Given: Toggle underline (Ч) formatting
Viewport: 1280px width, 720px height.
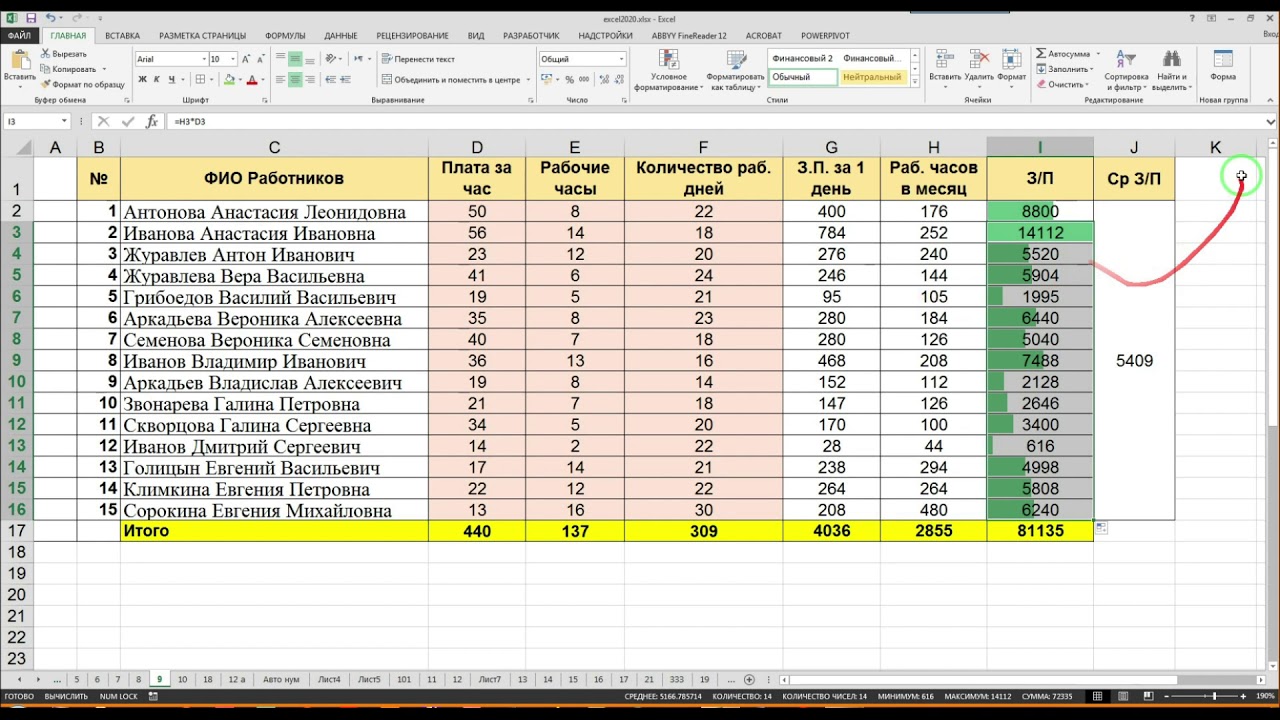Looking at the screenshot, I should pos(171,79).
